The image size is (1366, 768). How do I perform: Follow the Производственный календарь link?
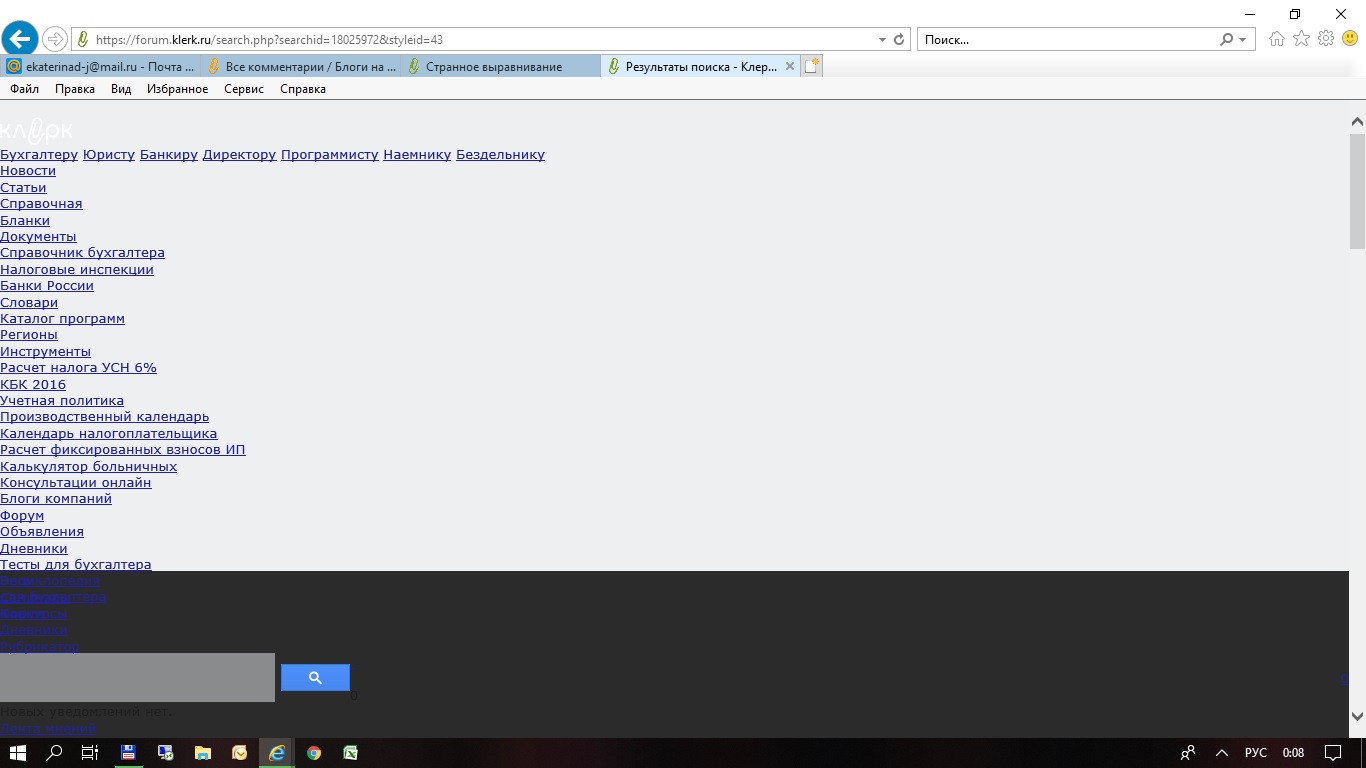coord(104,417)
